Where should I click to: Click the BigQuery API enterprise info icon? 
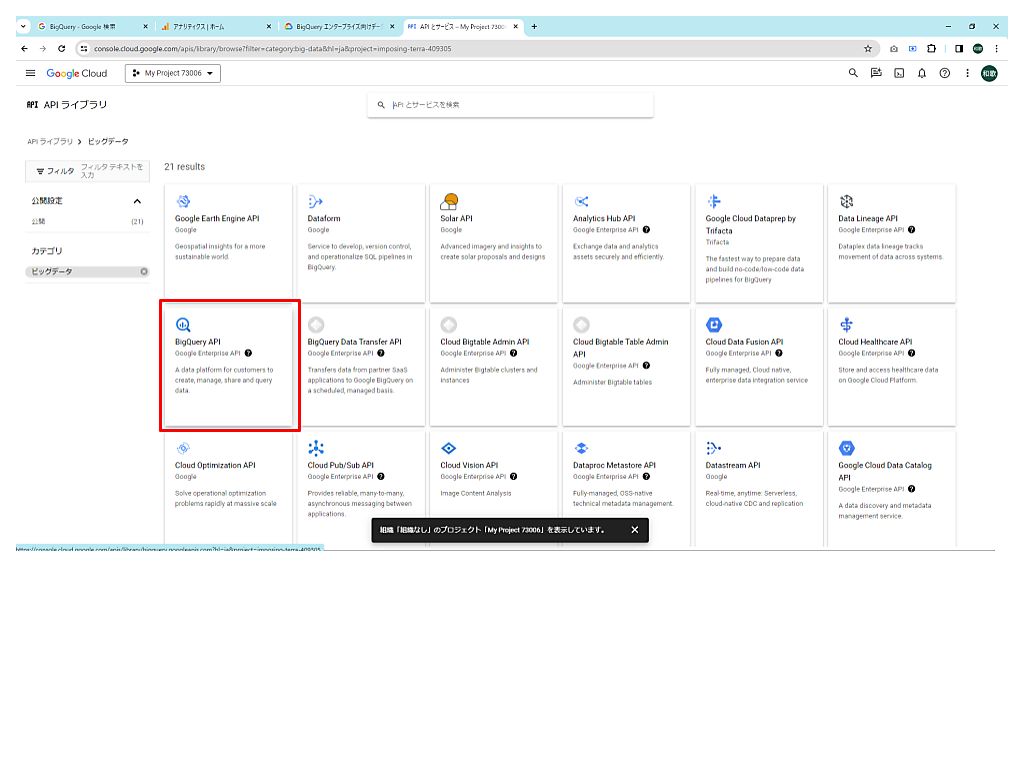(x=248, y=353)
